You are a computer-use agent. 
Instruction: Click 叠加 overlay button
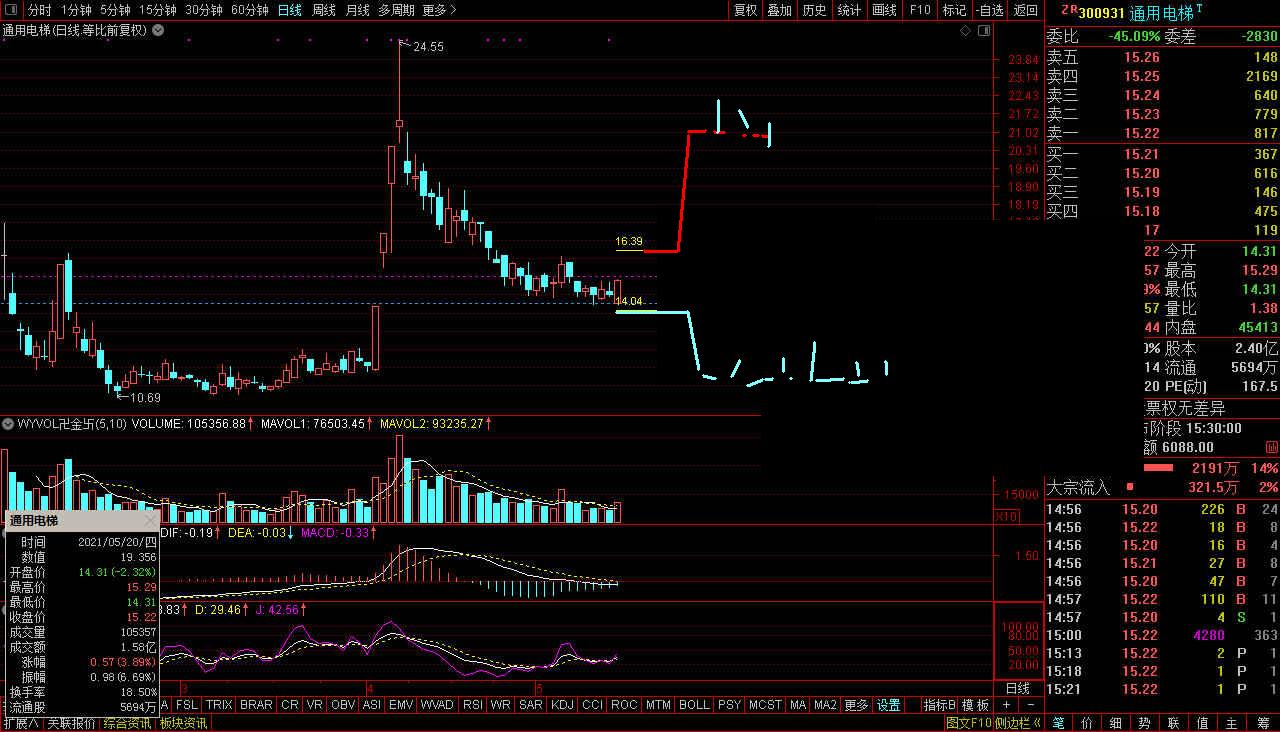coord(780,10)
